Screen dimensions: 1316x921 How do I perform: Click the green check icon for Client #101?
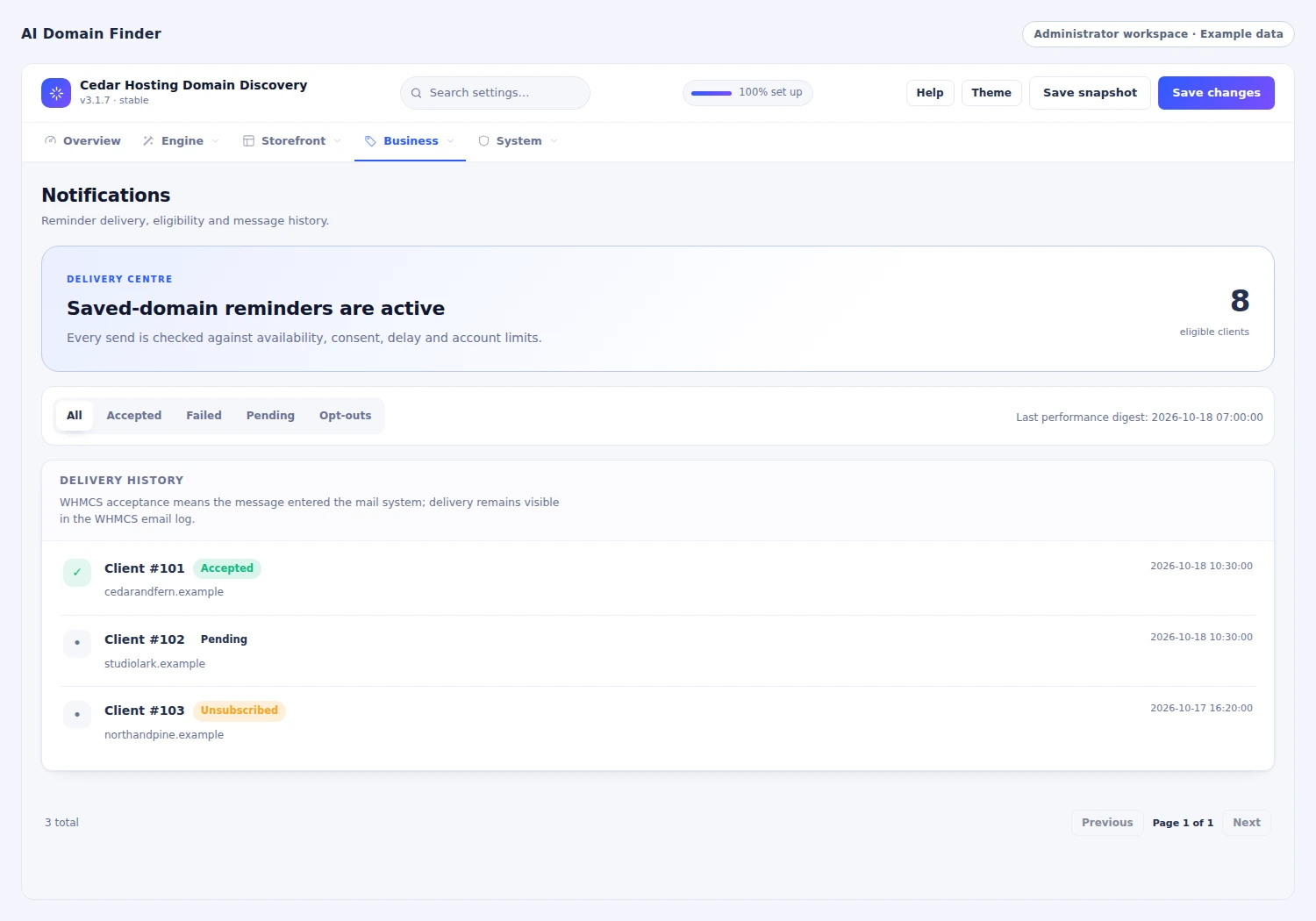tap(77, 573)
